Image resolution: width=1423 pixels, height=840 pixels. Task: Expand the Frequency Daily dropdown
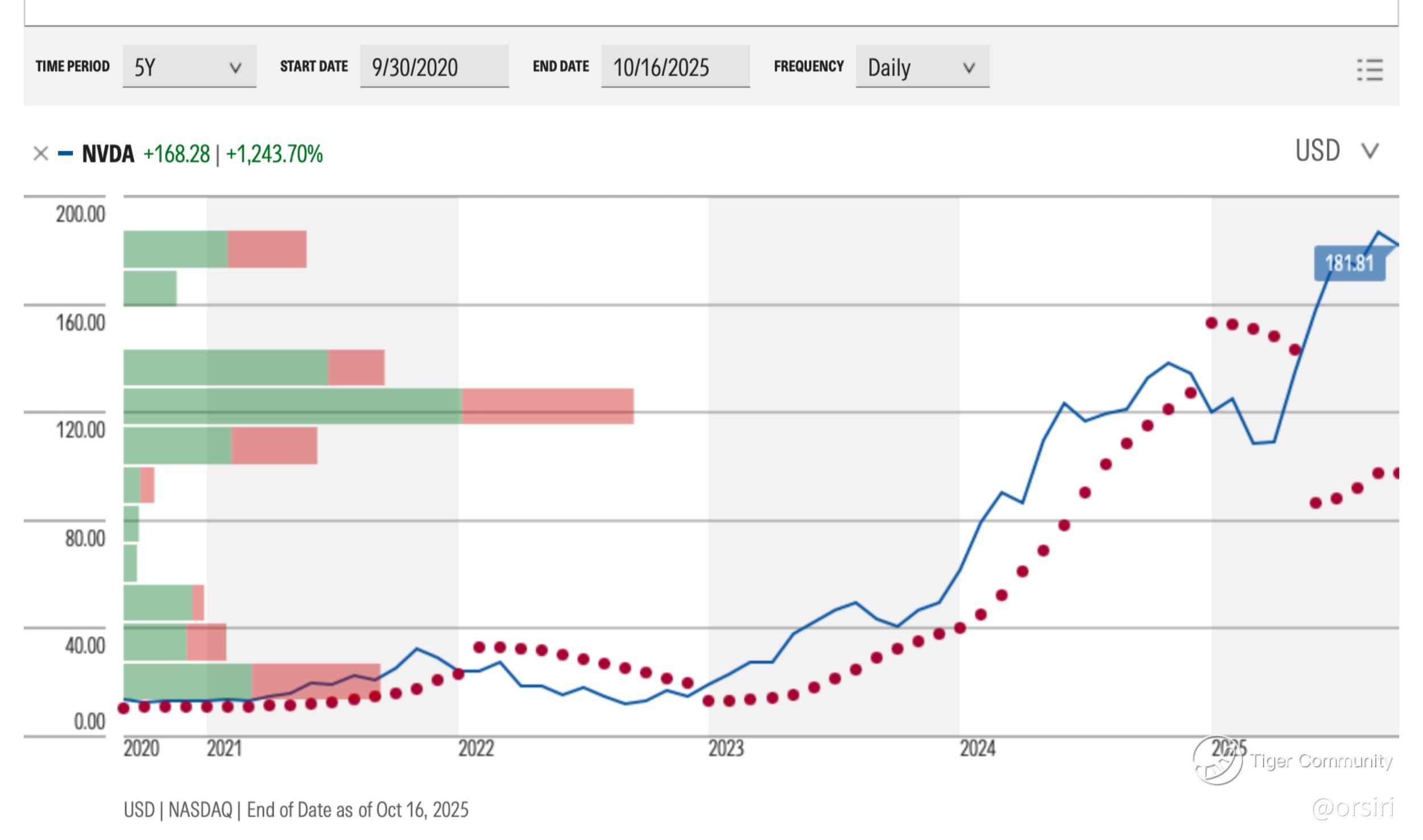click(x=922, y=67)
